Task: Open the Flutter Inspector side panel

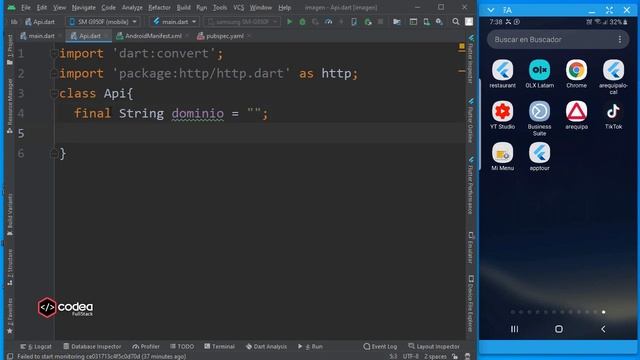Action: click(471, 59)
